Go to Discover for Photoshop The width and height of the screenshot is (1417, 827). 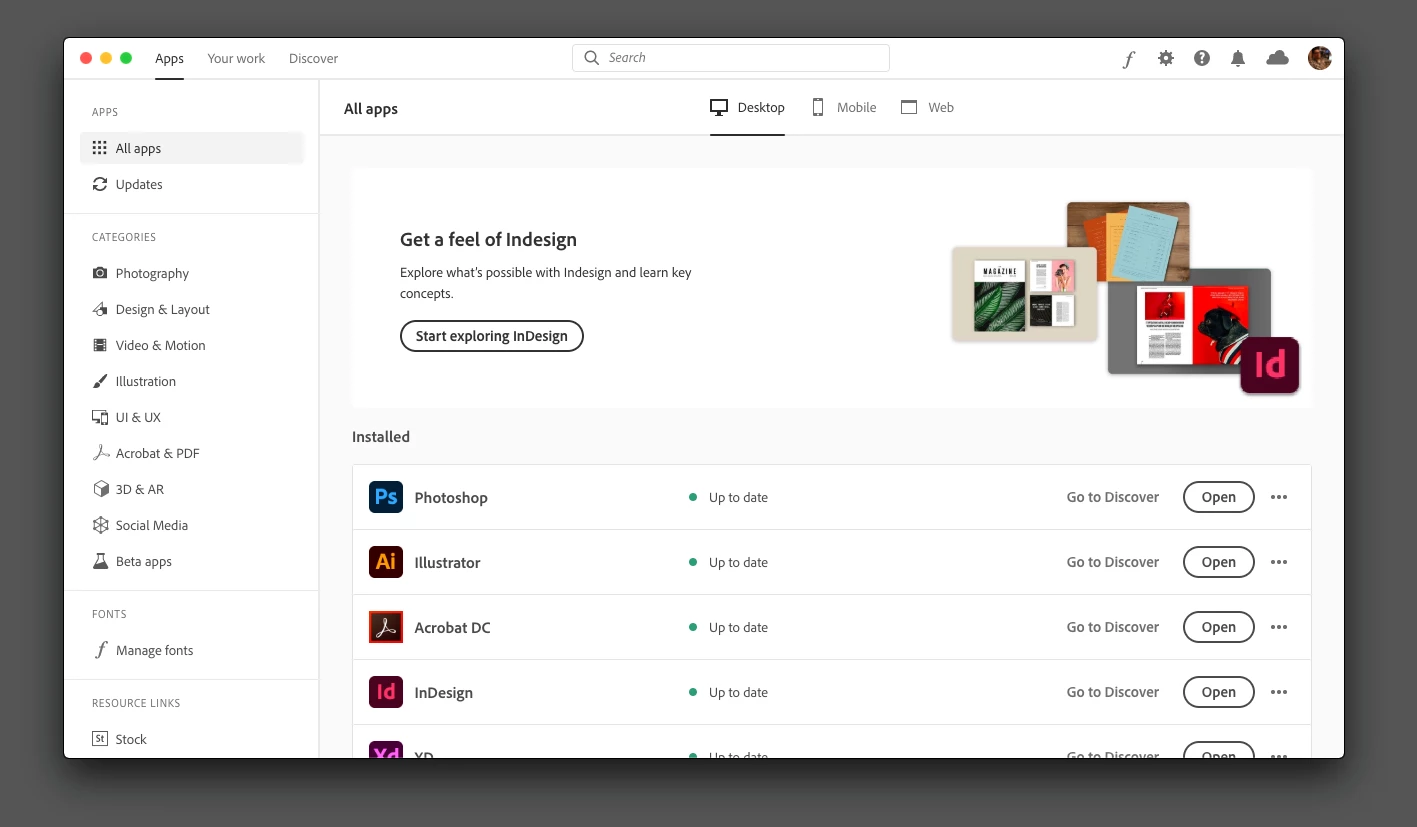point(1113,497)
